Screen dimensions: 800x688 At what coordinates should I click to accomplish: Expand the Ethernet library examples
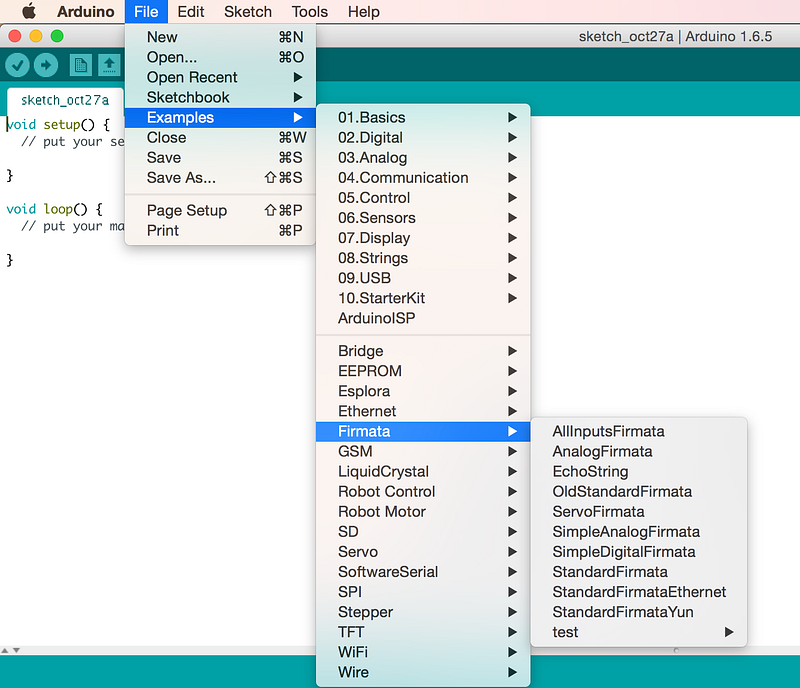423,411
